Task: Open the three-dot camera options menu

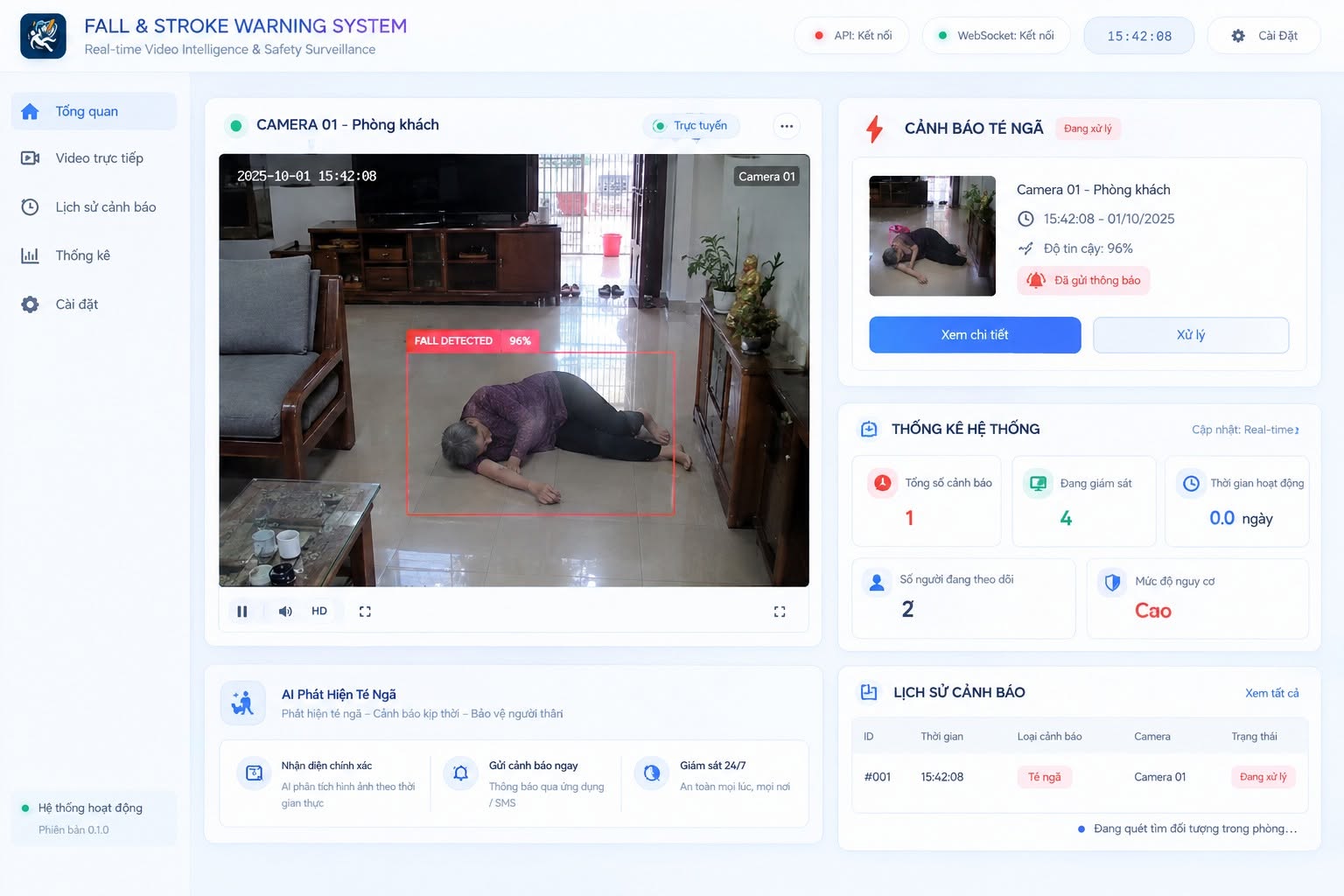Action: (x=787, y=126)
